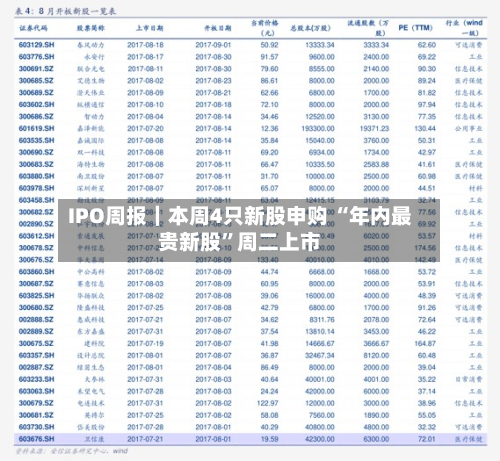Click total shares value 14666.67
Image resolution: width=500 pixels, height=461 pixels.
pos(320,344)
